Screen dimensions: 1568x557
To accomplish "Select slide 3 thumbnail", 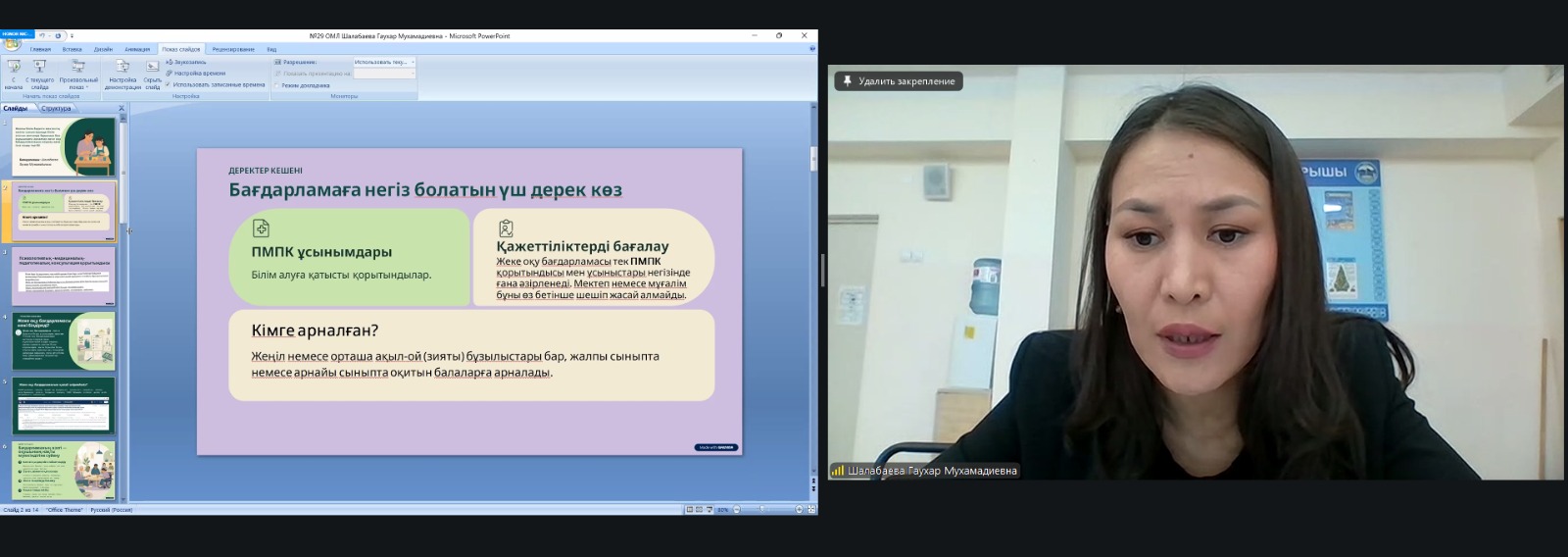I will 65,277.
